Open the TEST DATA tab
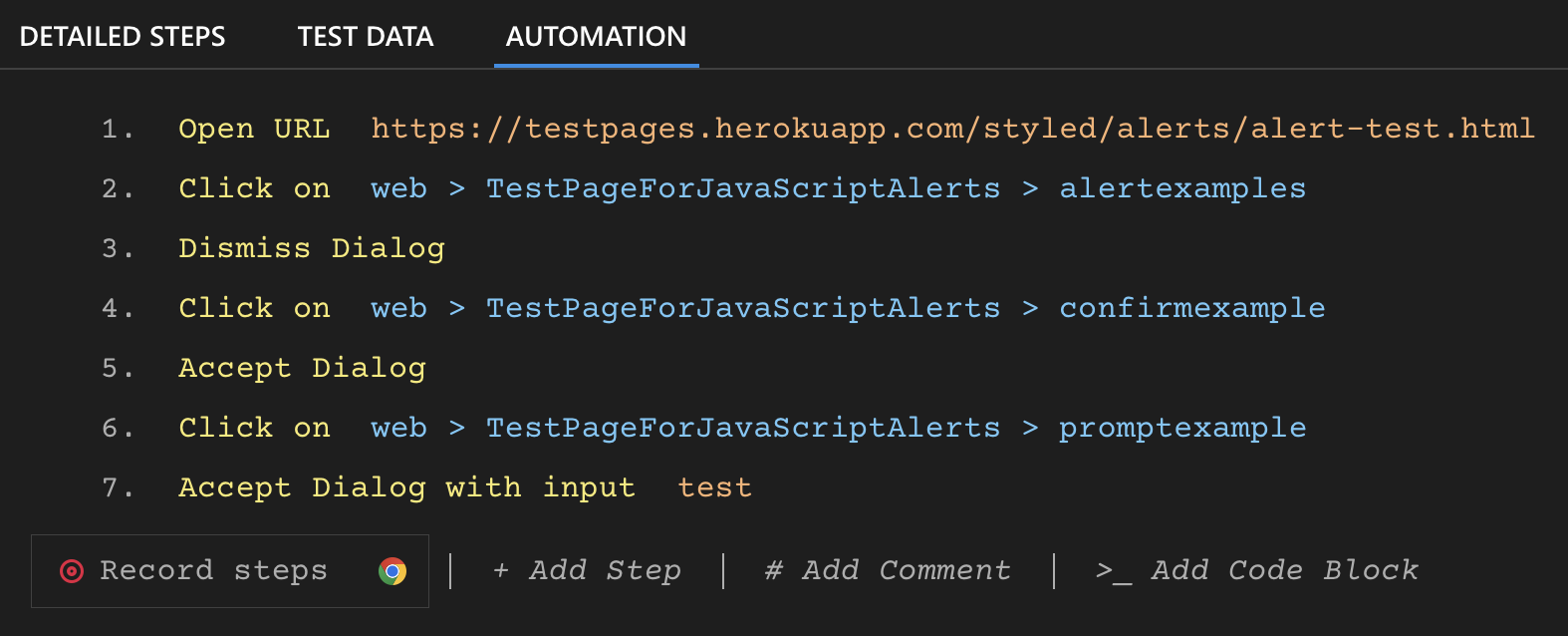This screenshot has height=636, width=1568. [365, 36]
